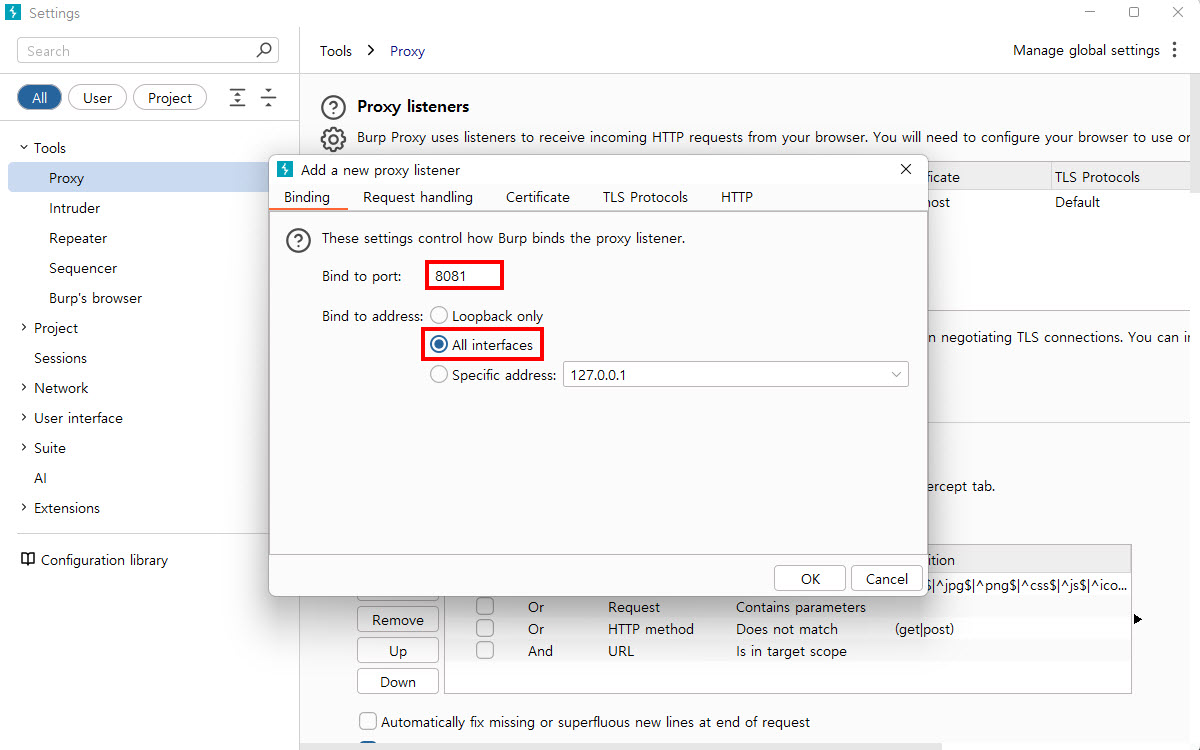
Task: Select the User settings filter toggle
Action: [x=97, y=97]
